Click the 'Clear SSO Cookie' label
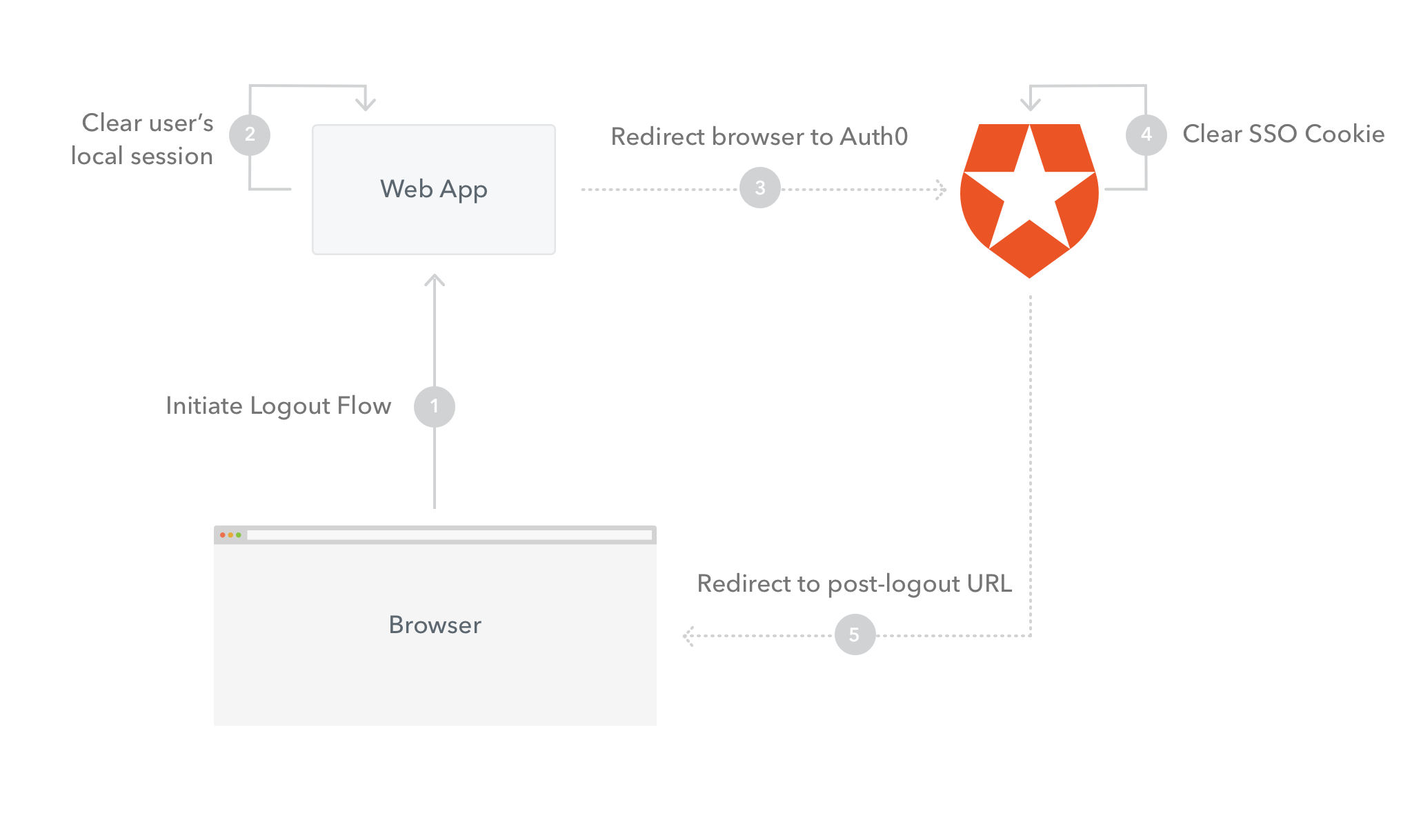The image size is (1421, 840). point(1284,134)
